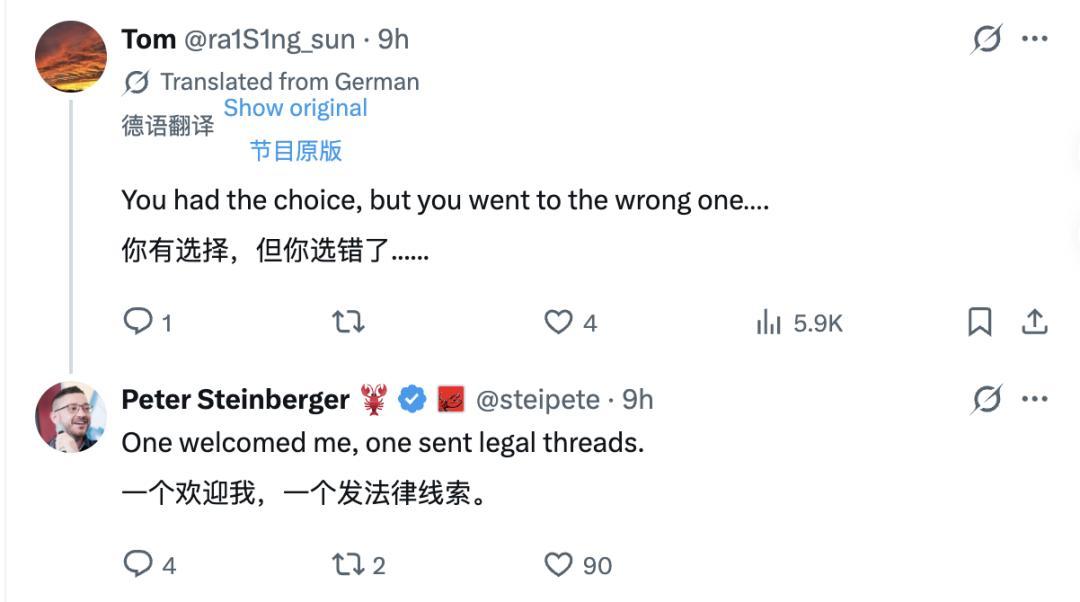Retweet Tom's post
This screenshot has width=1080, height=602.
click(x=348, y=322)
